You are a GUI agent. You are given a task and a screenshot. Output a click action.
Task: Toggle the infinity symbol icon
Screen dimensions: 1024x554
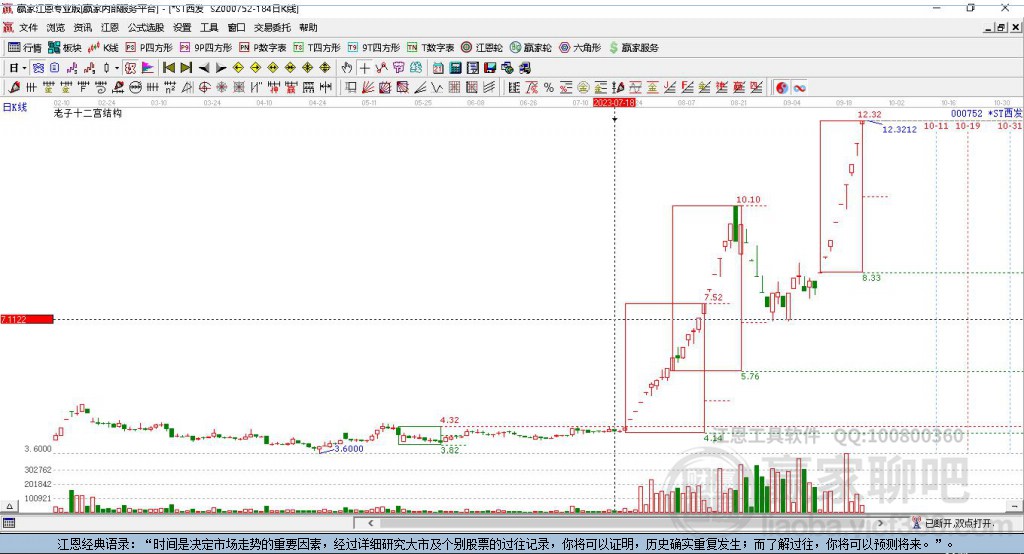tap(799, 88)
